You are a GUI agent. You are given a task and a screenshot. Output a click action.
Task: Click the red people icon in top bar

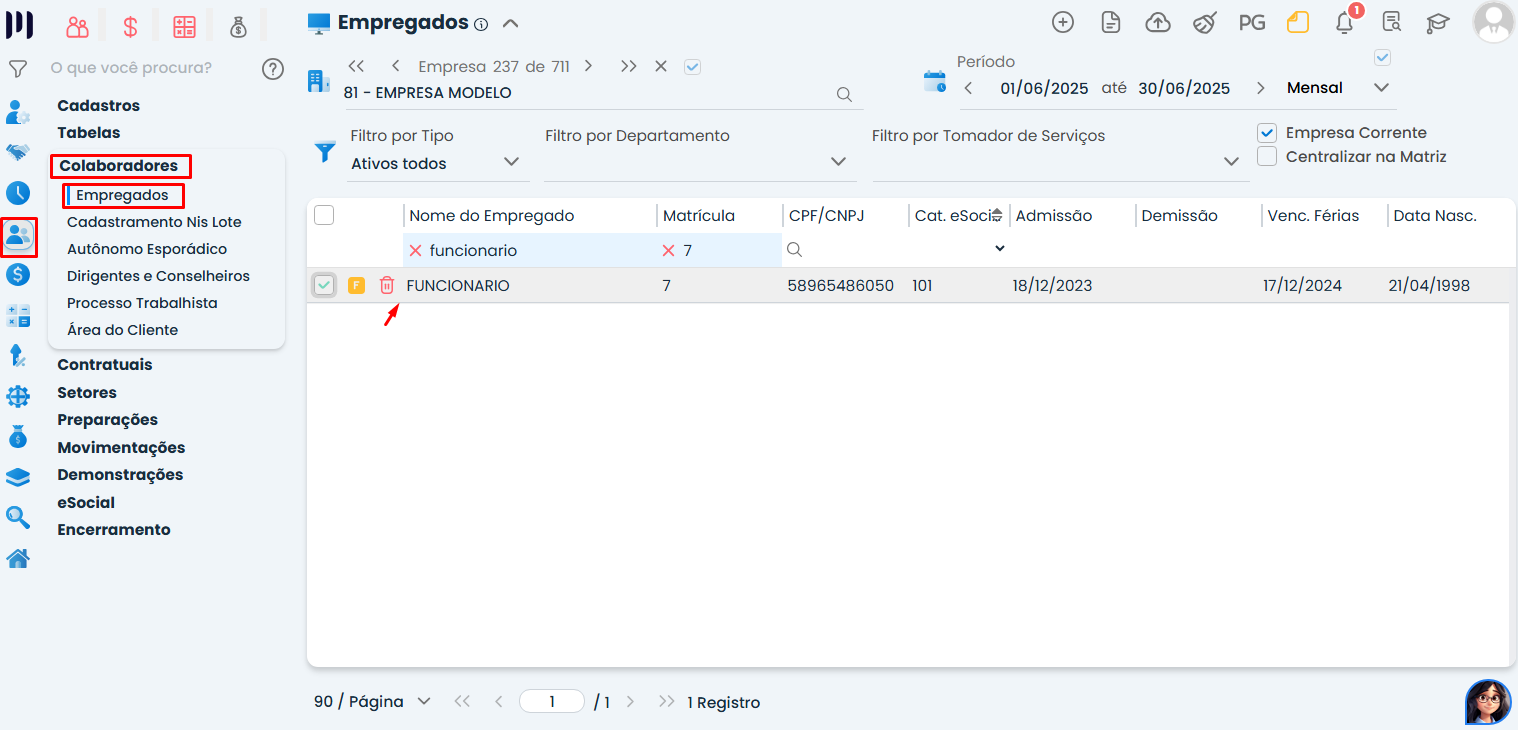coord(77,27)
